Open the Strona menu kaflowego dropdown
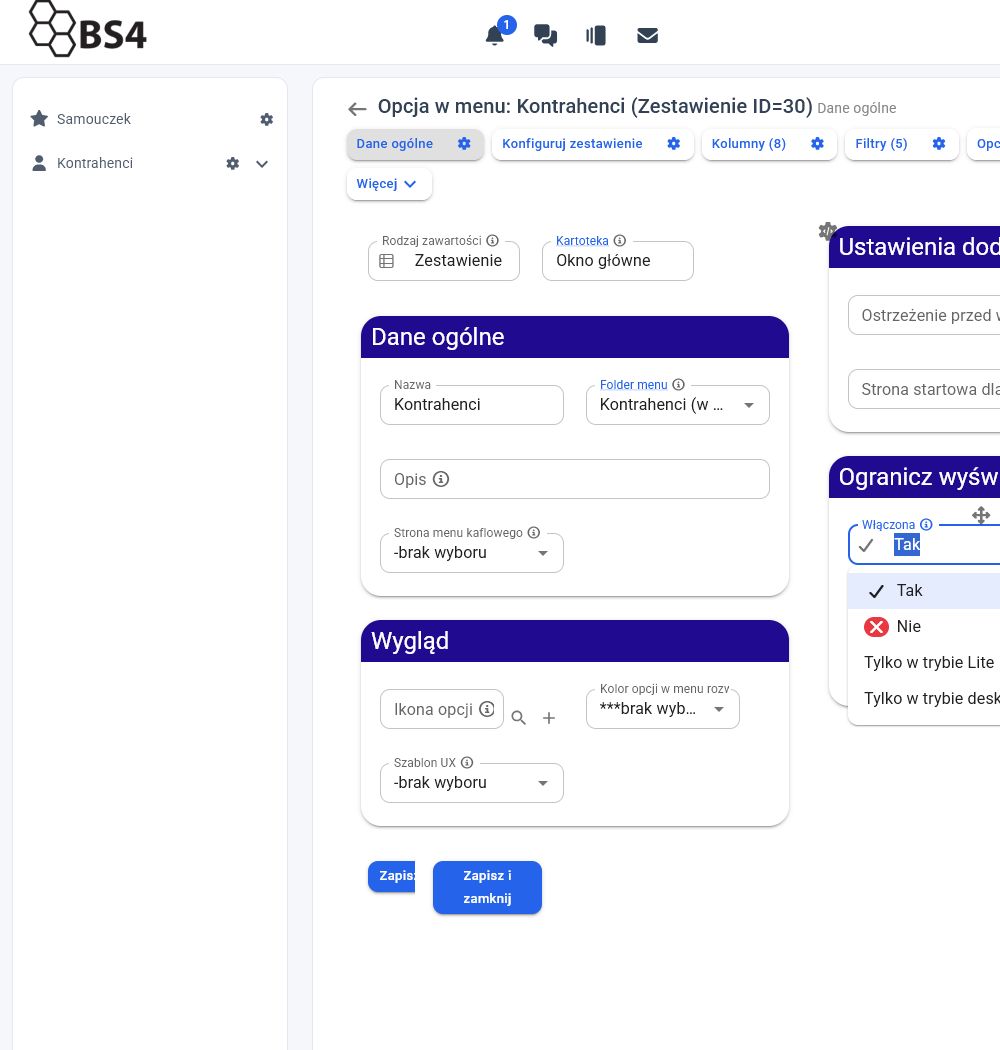The height and width of the screenshot is (1050, 1000). [x=472, y=552]
